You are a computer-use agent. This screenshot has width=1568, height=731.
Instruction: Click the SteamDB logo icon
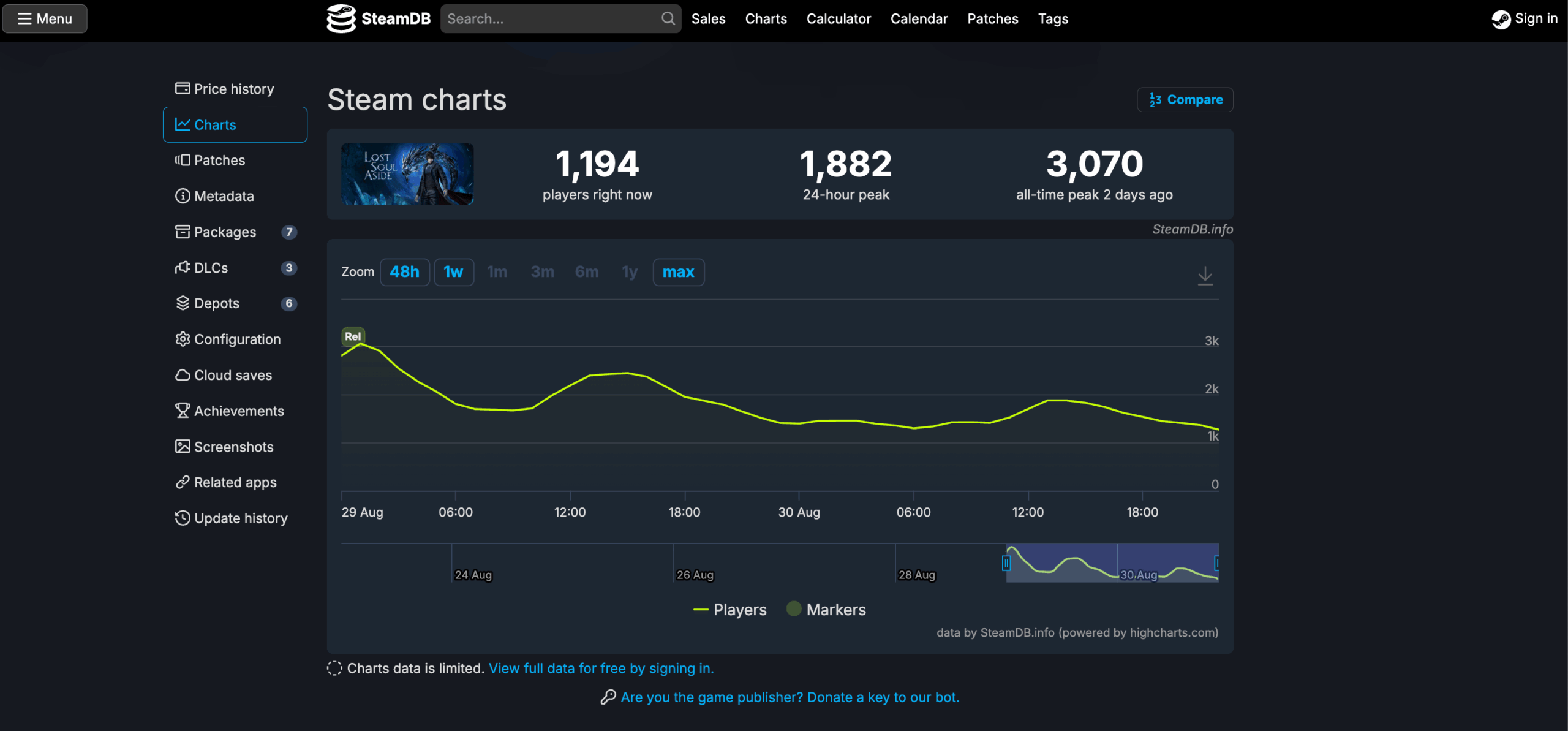pyautogui.click(x=341, y=18)
